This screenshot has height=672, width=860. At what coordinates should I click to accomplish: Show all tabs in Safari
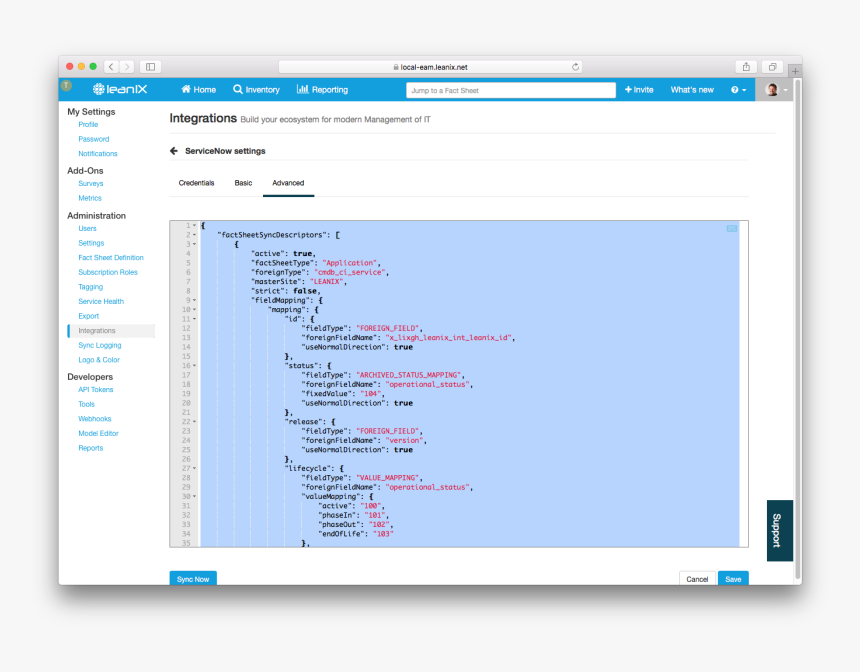click(772, 67)
